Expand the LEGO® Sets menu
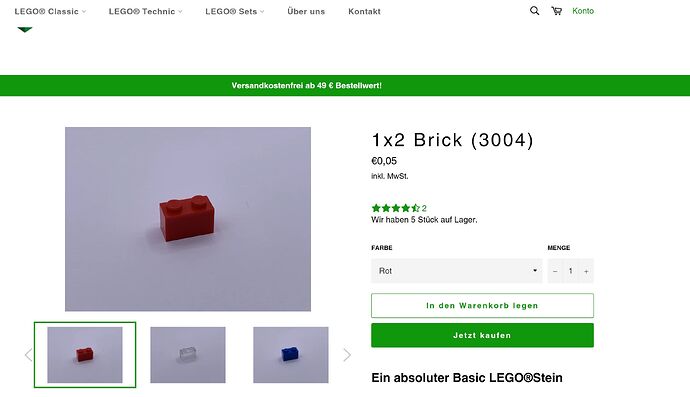This screenshot has height=397, width=690. coord(235,11)
